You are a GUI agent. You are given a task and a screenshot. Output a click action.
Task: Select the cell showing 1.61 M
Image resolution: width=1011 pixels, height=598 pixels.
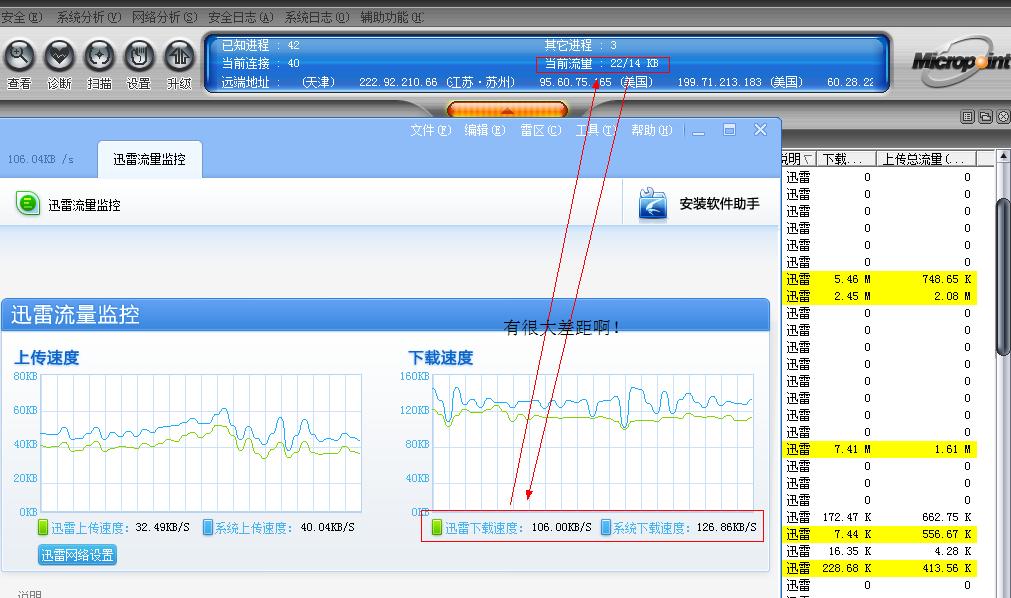(x=952, y=449)
